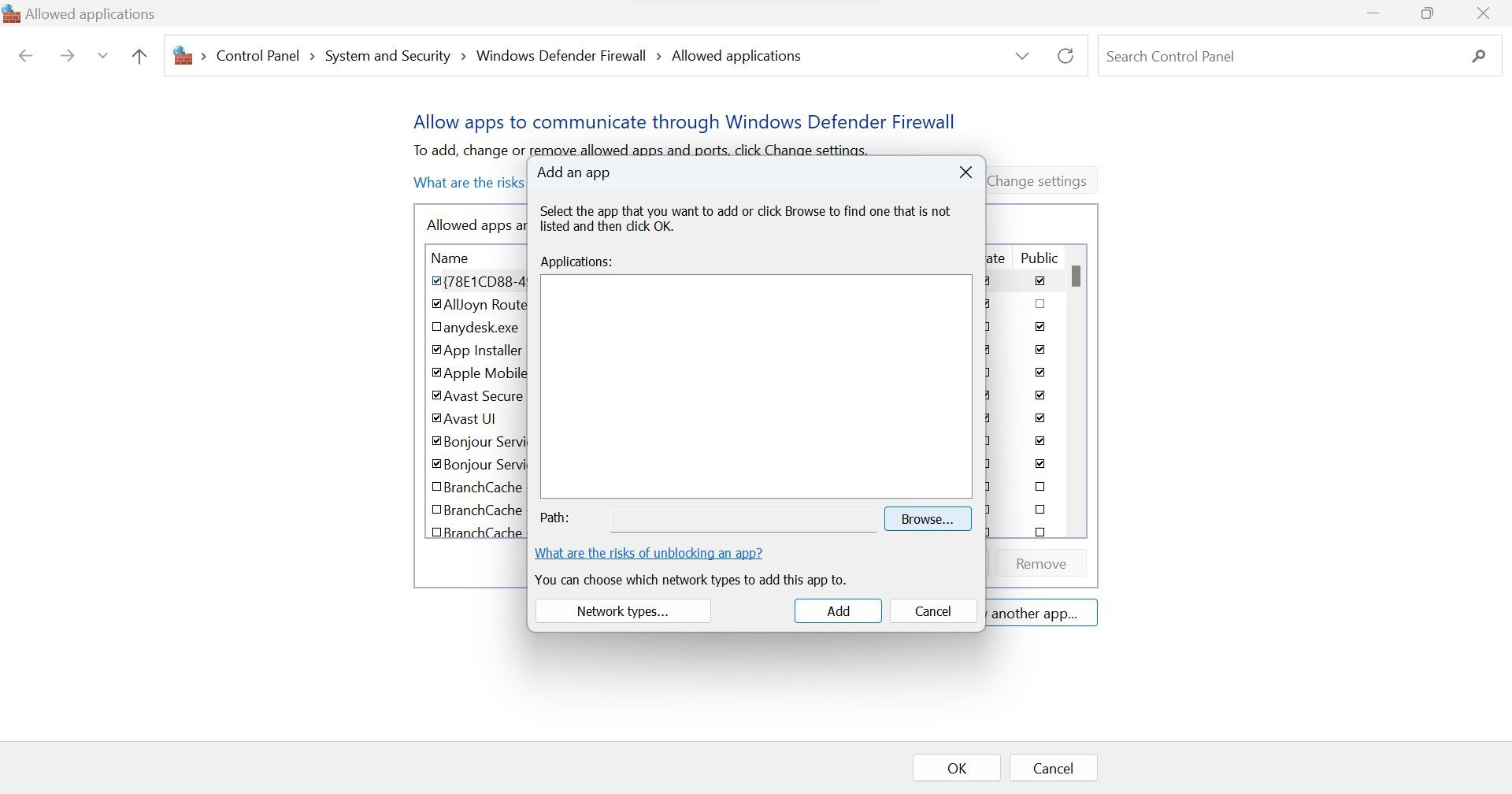Image resolution: width=1512 pixels, height=794 pixels.
Task: Click the Forward navigation arrow
Action: [x=67, y=56]
